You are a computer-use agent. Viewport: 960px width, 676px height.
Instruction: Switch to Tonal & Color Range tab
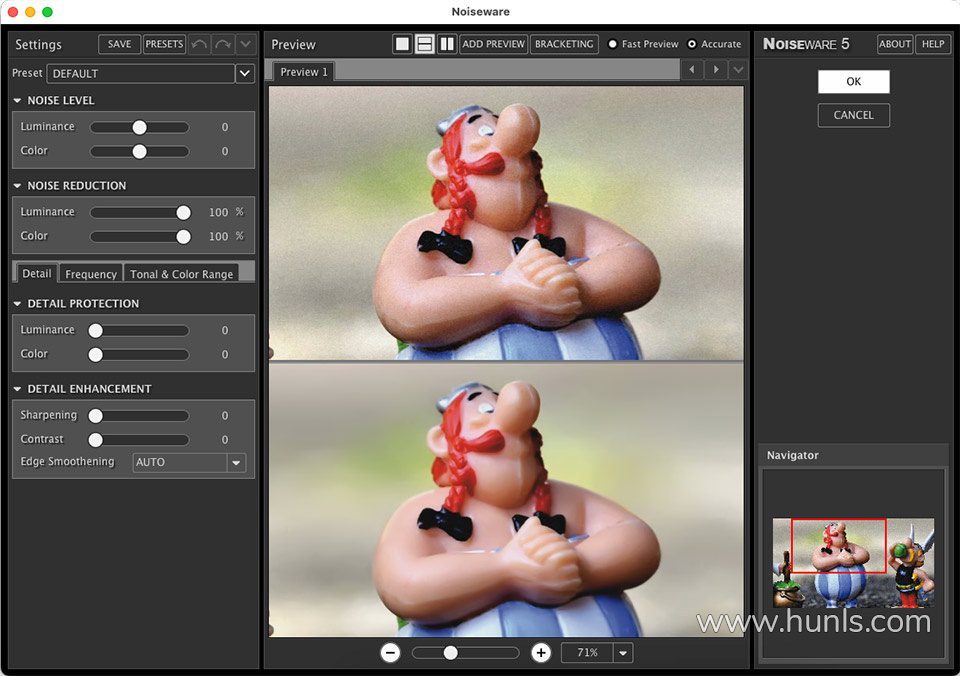181,274
